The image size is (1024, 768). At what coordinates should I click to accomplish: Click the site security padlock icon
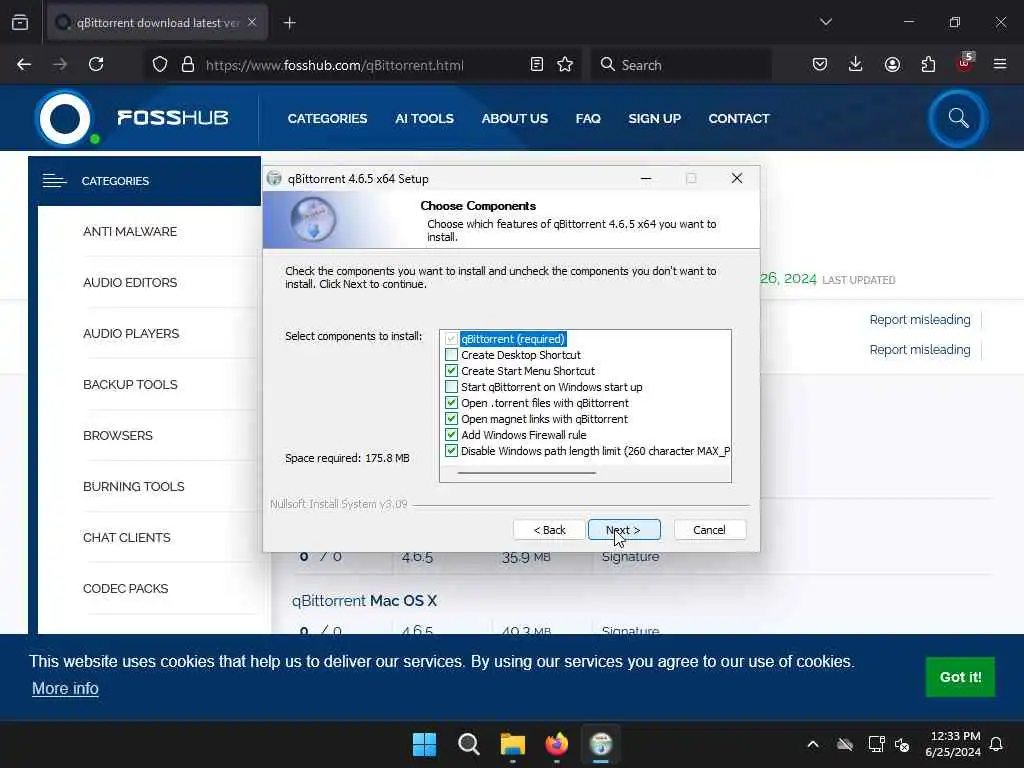pyautogui.click(x=188, y=65)
